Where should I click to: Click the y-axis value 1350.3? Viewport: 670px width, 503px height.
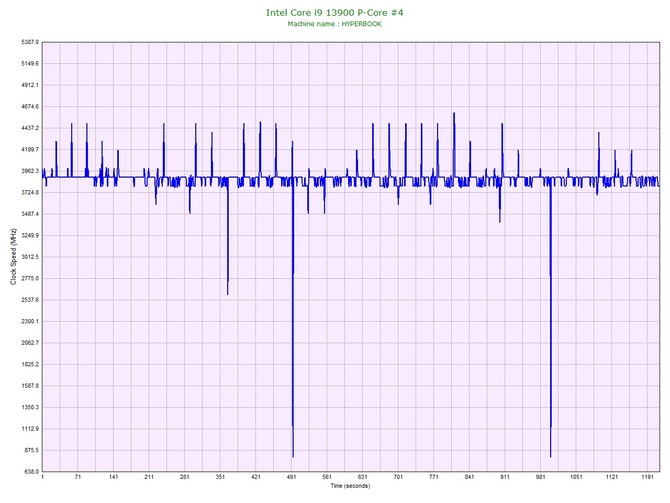pos(30,407)
